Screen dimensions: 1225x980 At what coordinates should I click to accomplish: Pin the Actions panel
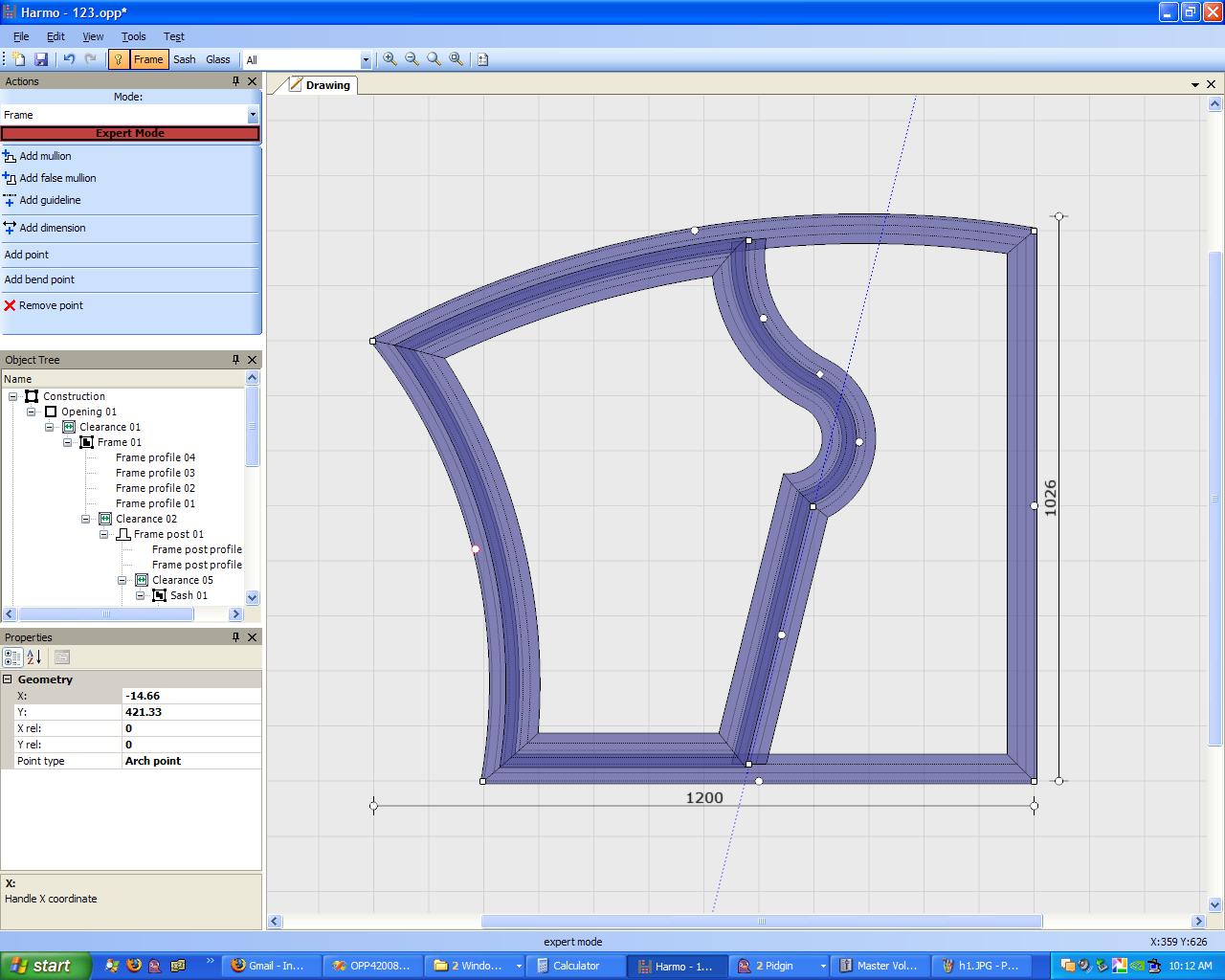pyautogui.click(x=235, y=81)
